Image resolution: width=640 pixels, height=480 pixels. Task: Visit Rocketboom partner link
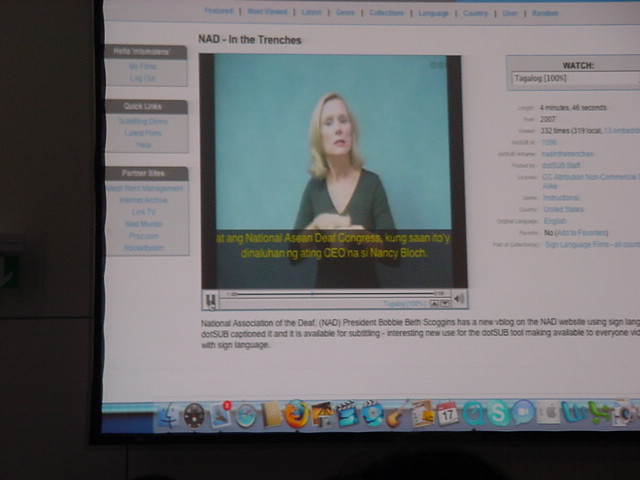coord(144,248)
